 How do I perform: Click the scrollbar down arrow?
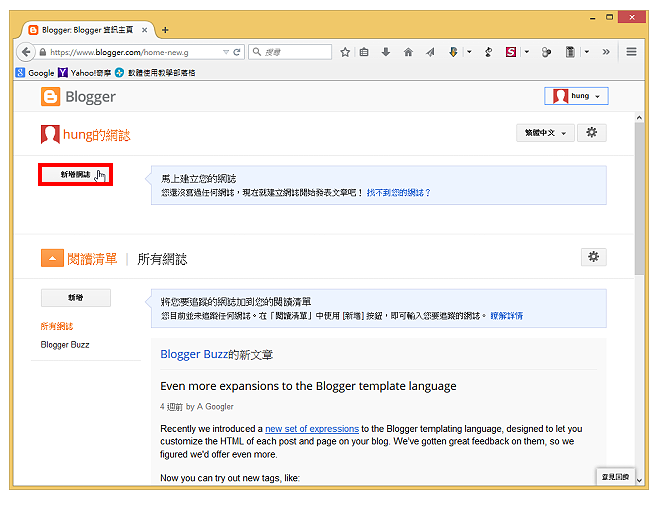[639, 480]
